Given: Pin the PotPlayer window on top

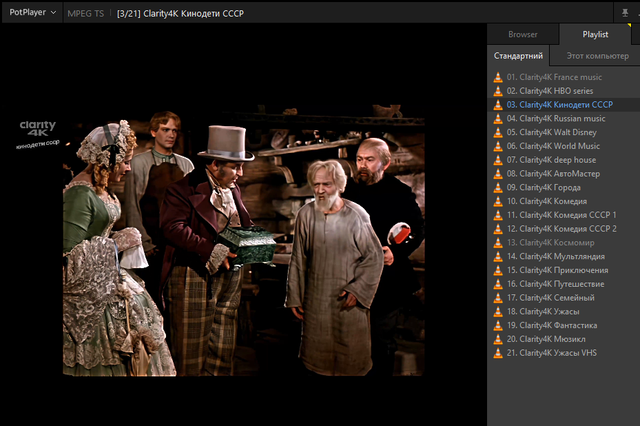Looking at the screenshot, I should [x=624, y=13].
